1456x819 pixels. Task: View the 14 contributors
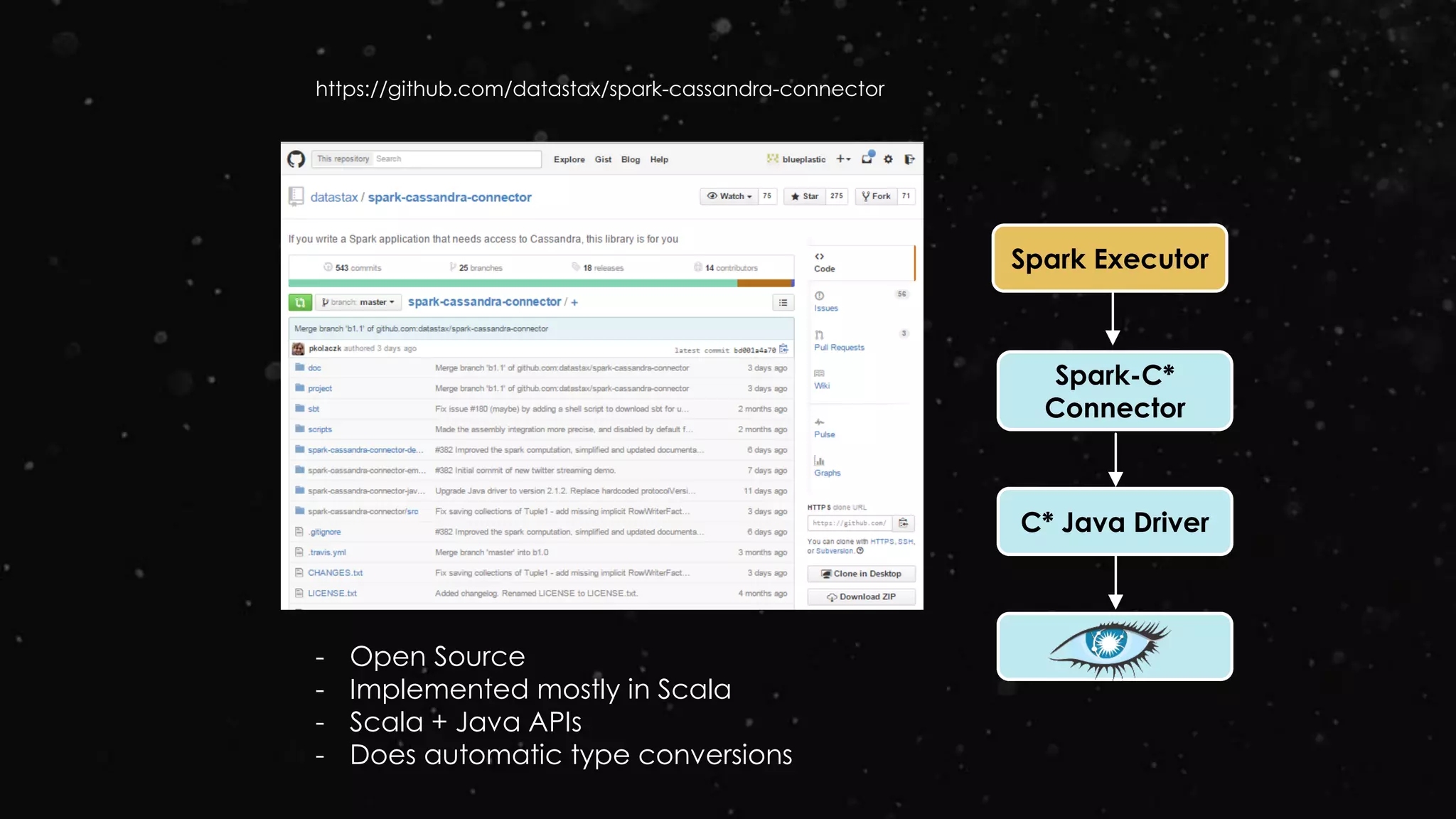(726, 268)
